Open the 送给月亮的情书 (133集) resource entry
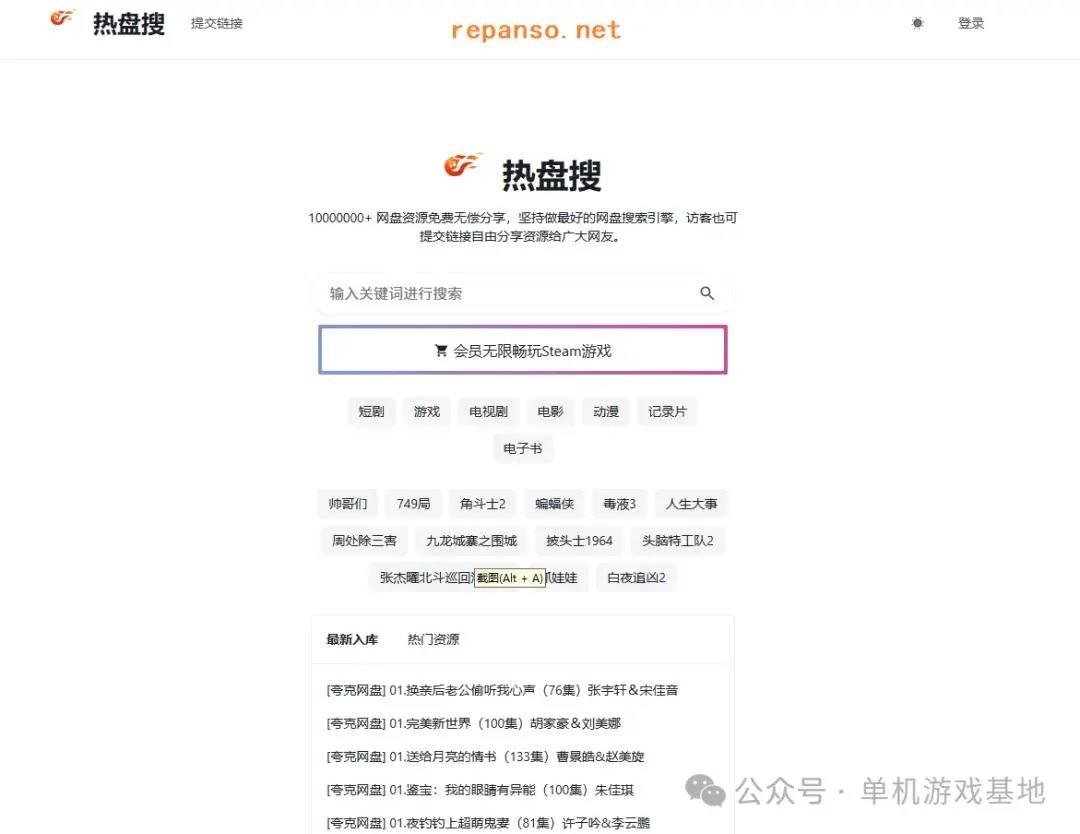1080x834 pixels. pyautogui.click(x=485, y=756)
